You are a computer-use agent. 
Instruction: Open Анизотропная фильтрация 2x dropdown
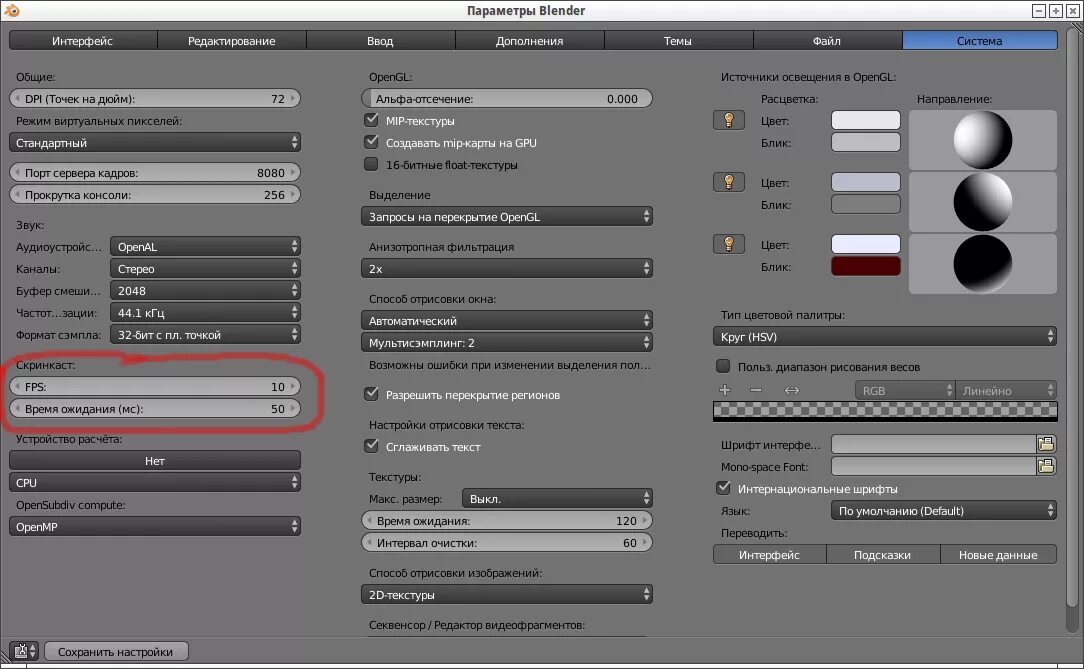pyautogui.click(x=507, y=269)
